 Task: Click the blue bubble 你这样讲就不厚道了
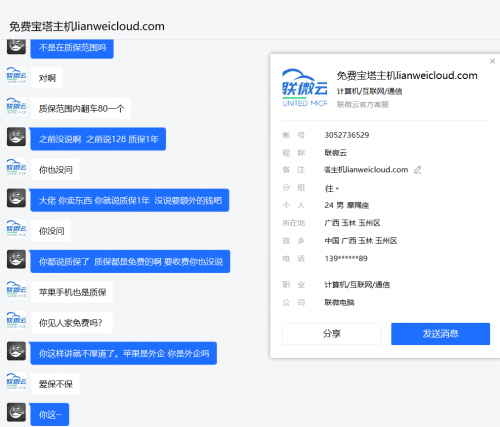coord(123,353)
